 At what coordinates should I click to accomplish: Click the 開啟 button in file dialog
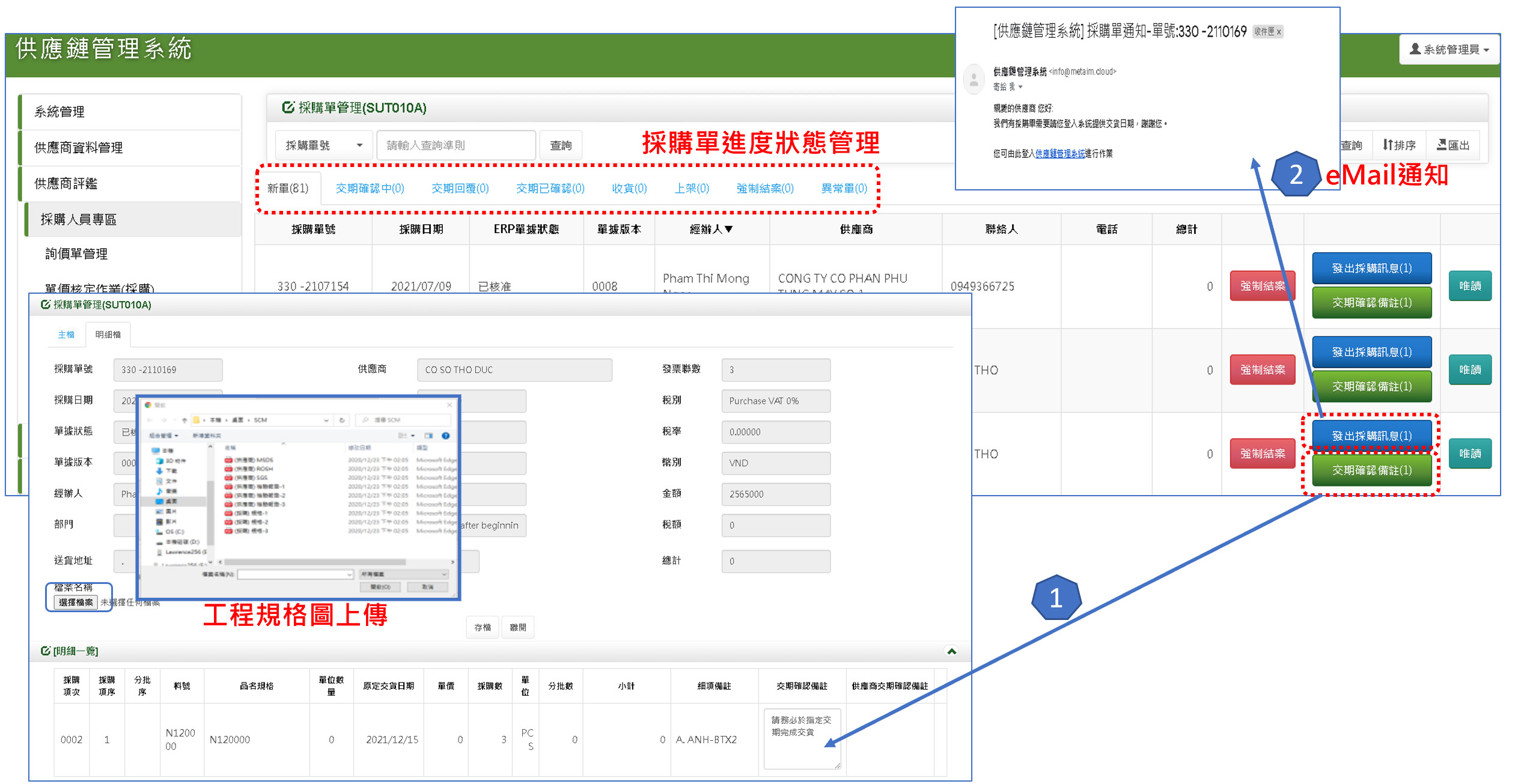380,587
